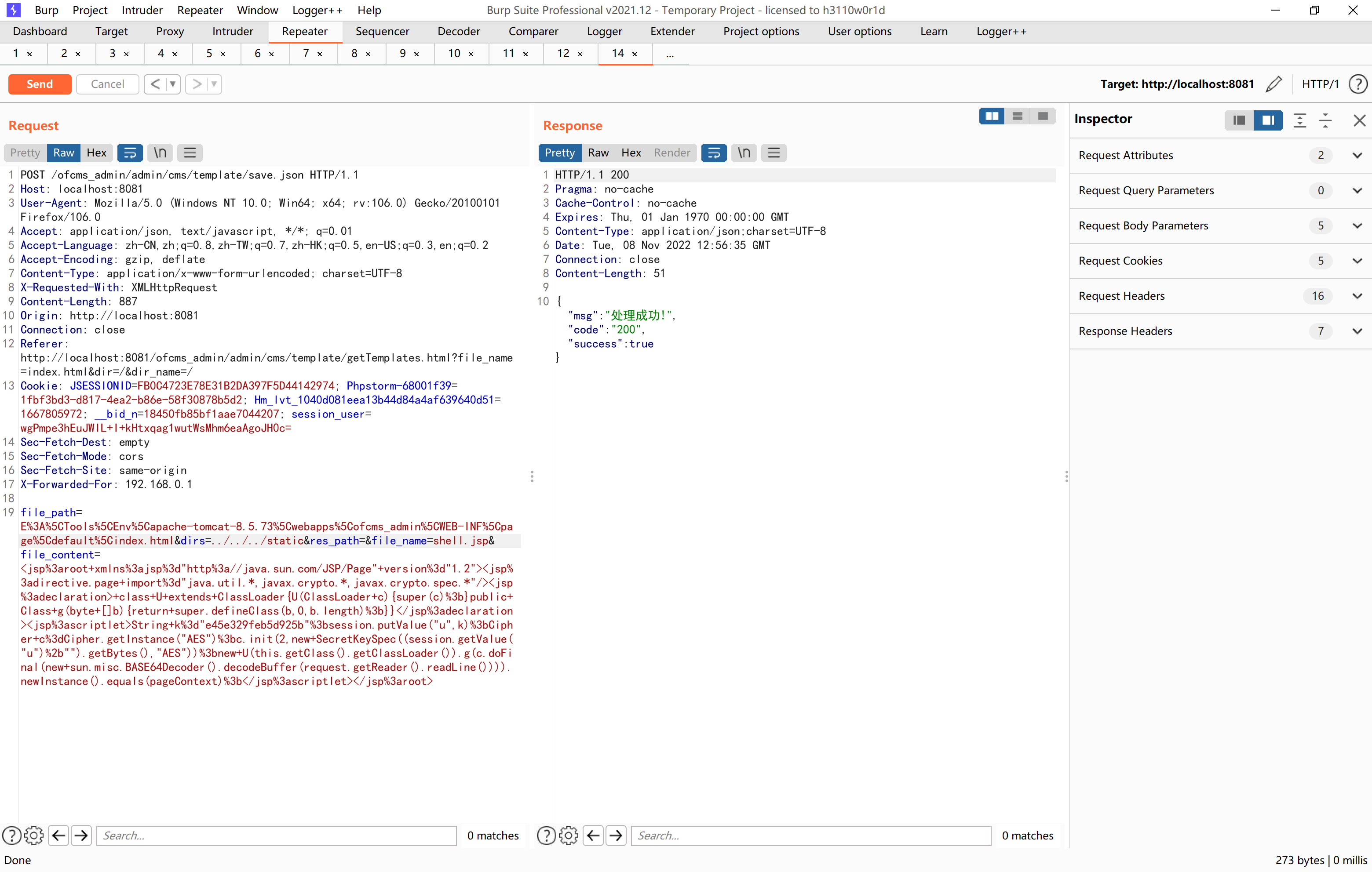Switch the Request view to Hex
The image size is (1372, 872).
tap(96, 153)
